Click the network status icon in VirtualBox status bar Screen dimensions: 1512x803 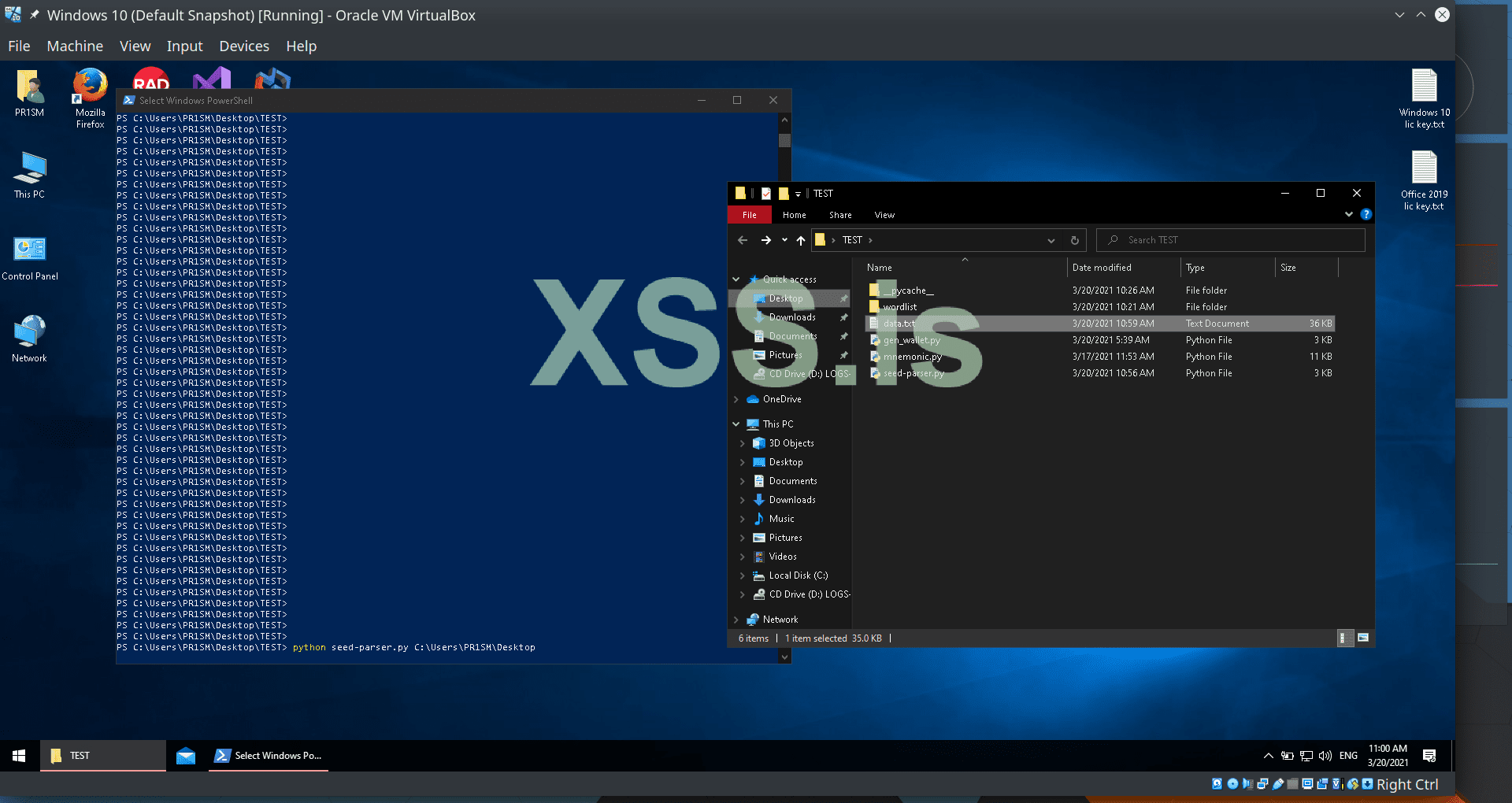(x=1262, y=784)
